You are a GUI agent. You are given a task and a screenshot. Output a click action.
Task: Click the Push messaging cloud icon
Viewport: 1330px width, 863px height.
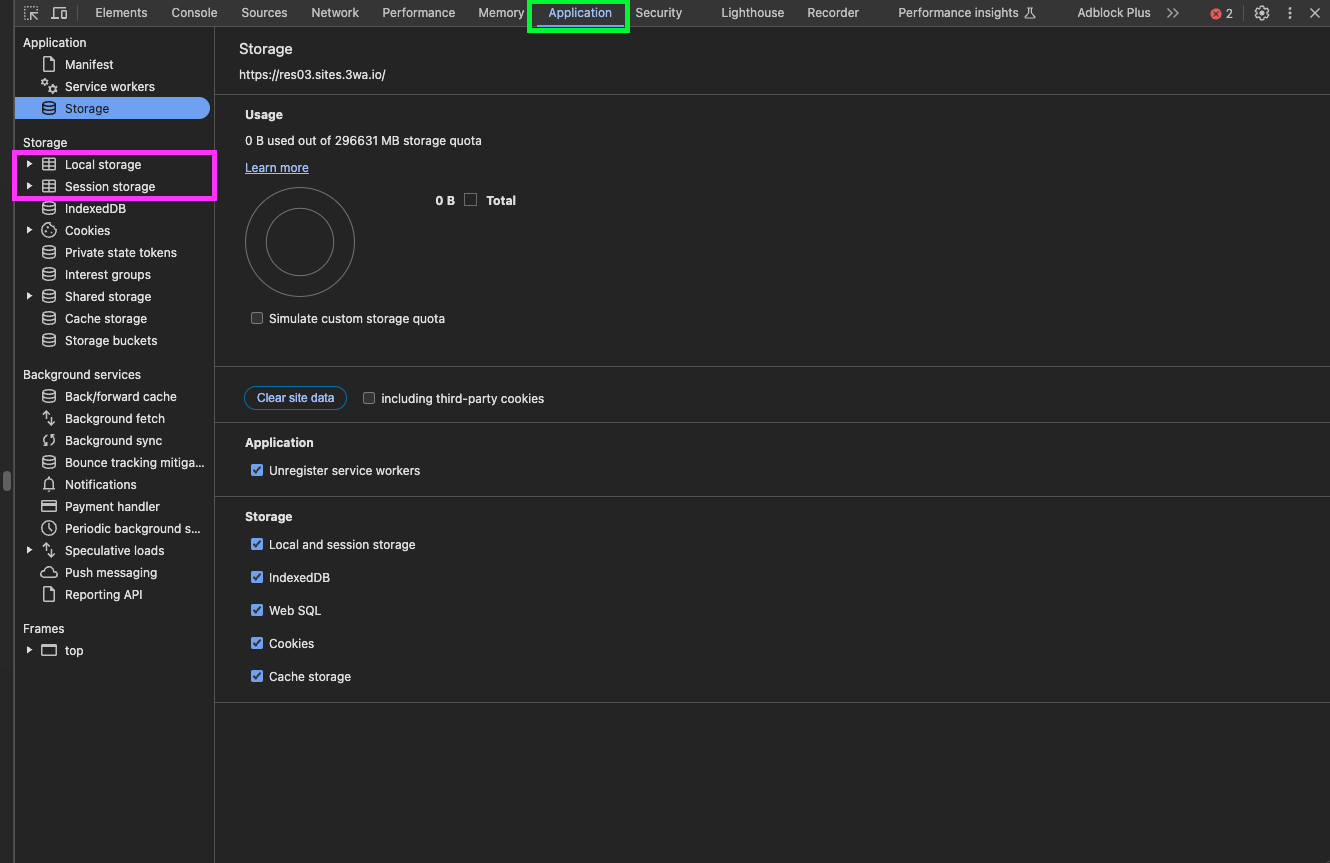(48, 573)
